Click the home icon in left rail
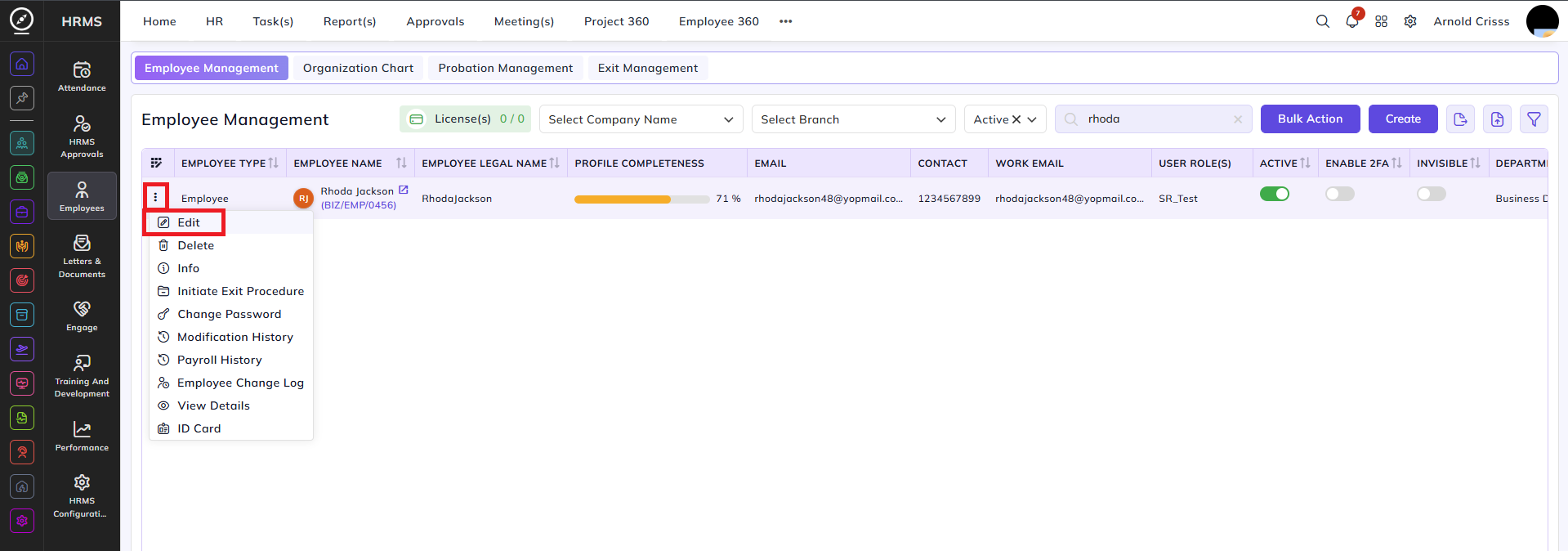 coord(22,64)
